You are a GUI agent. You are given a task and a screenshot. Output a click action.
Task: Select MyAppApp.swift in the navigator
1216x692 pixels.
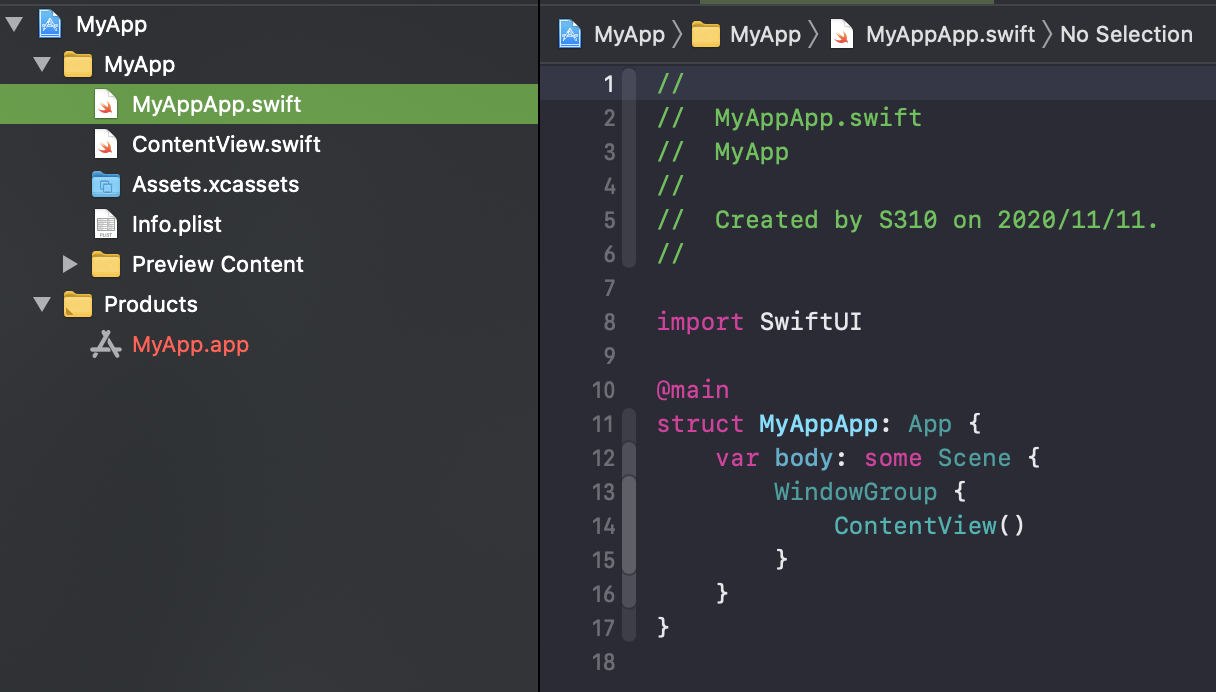click(x=269, y=104)
